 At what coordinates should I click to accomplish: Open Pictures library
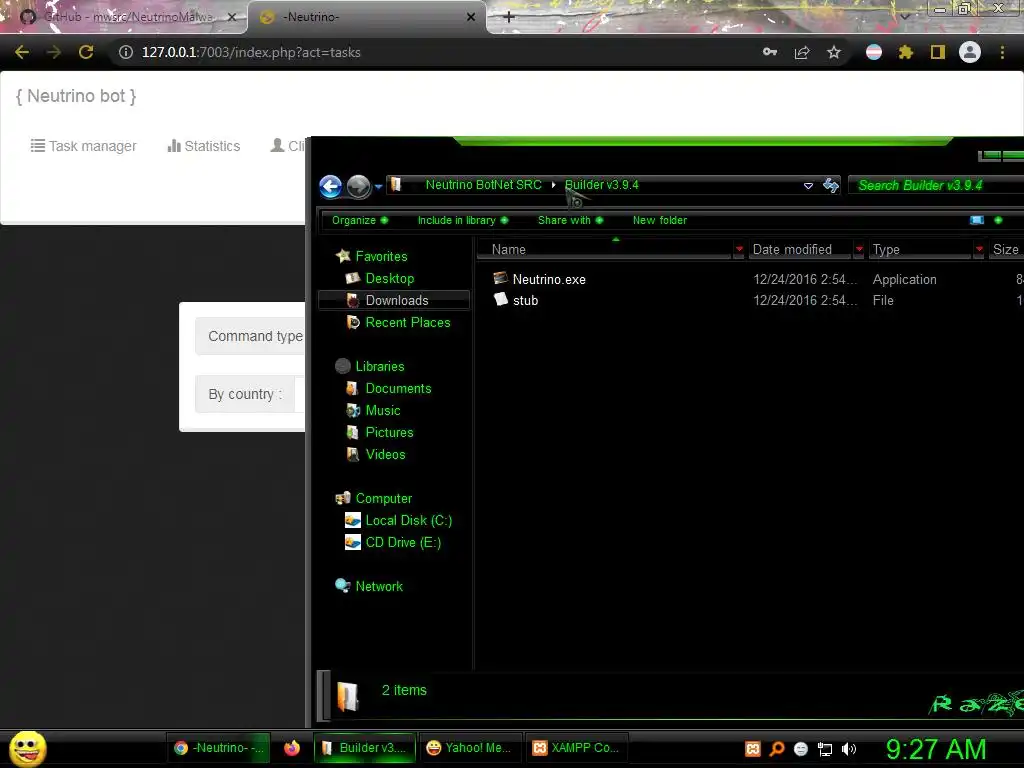[389, 432]
